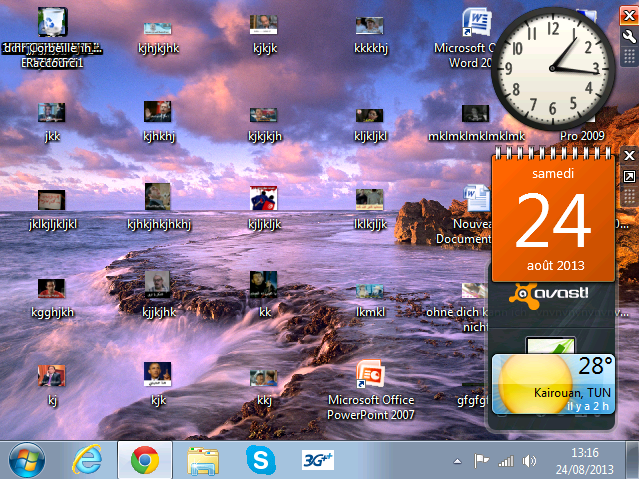Open the jklkjljkljkl image file
The width and height of the screenshot is (639, 479).
pyautogui.click(x=52, y=200)
